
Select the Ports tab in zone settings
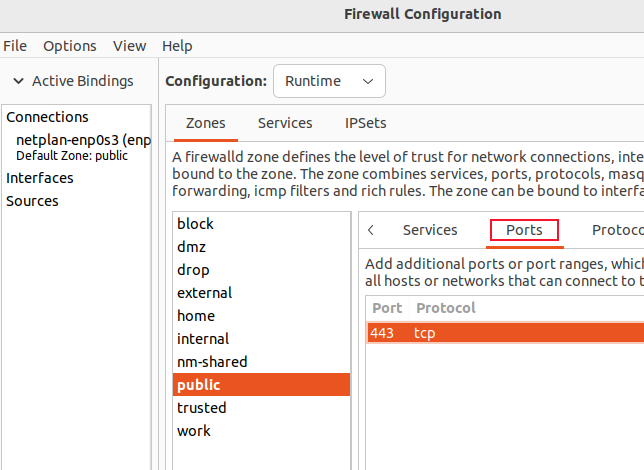click(x=524, y=230)
